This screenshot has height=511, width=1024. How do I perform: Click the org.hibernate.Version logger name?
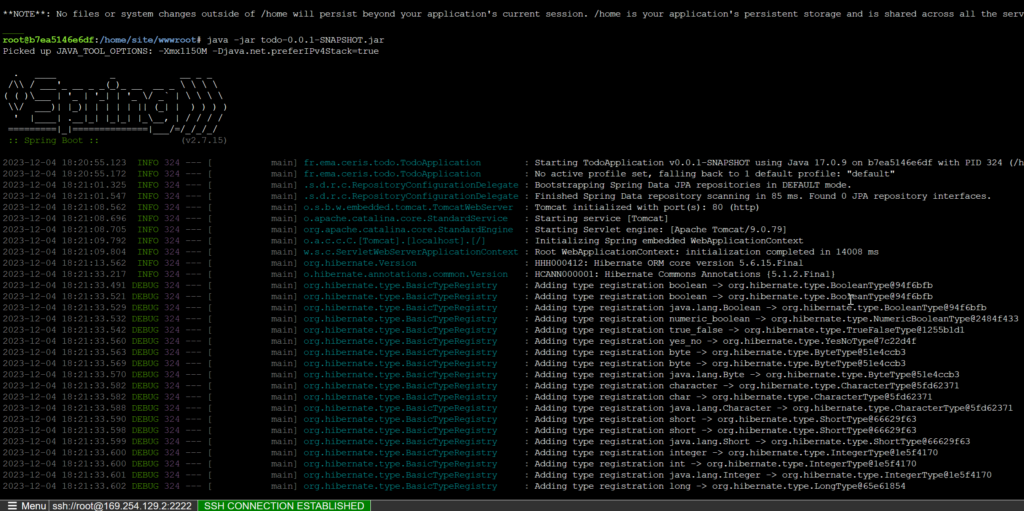pyautogui.click(x=360, y=263)
